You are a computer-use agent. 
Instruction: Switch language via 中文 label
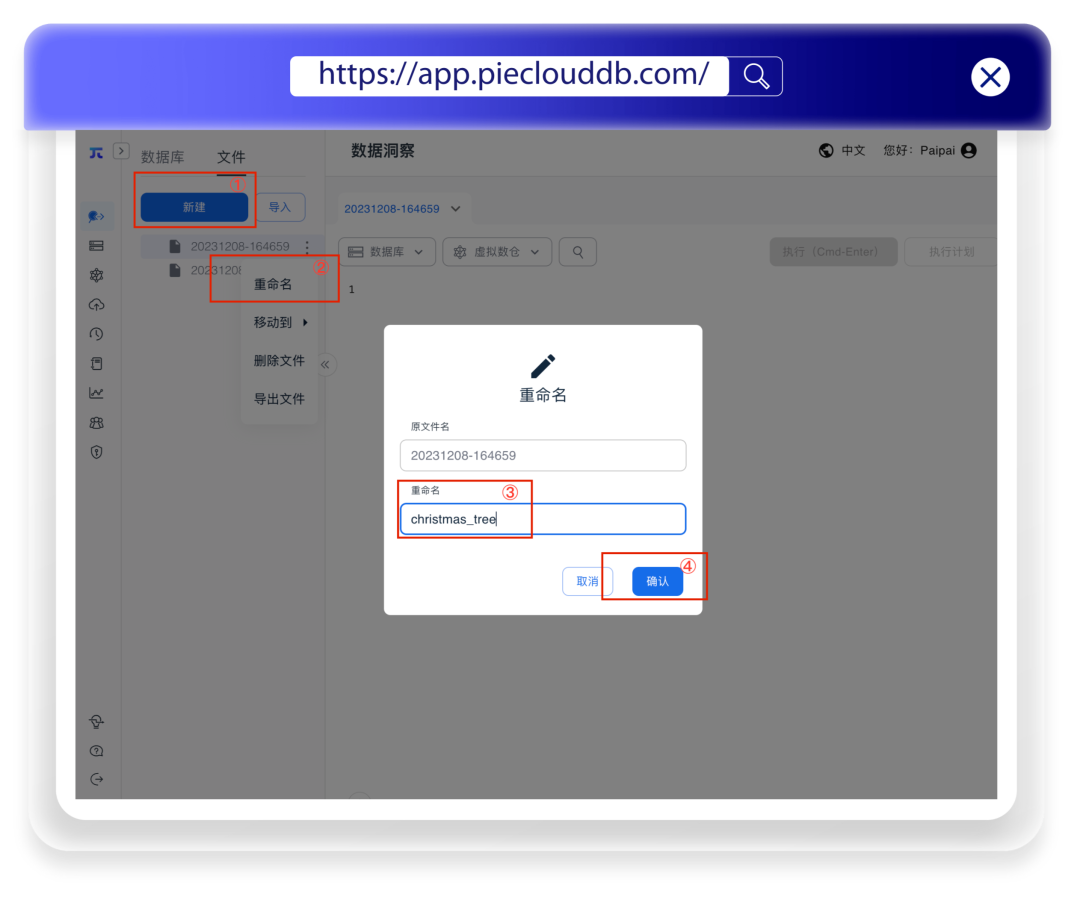pos(853,151)
